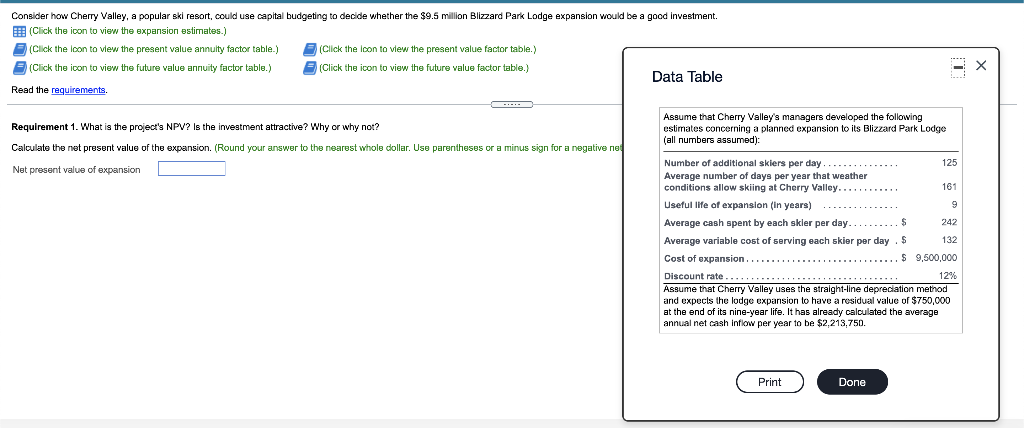Screen dimensions: 1024x428
Task: Click 'Cost of expansion' label
Action: pos(704,258)
